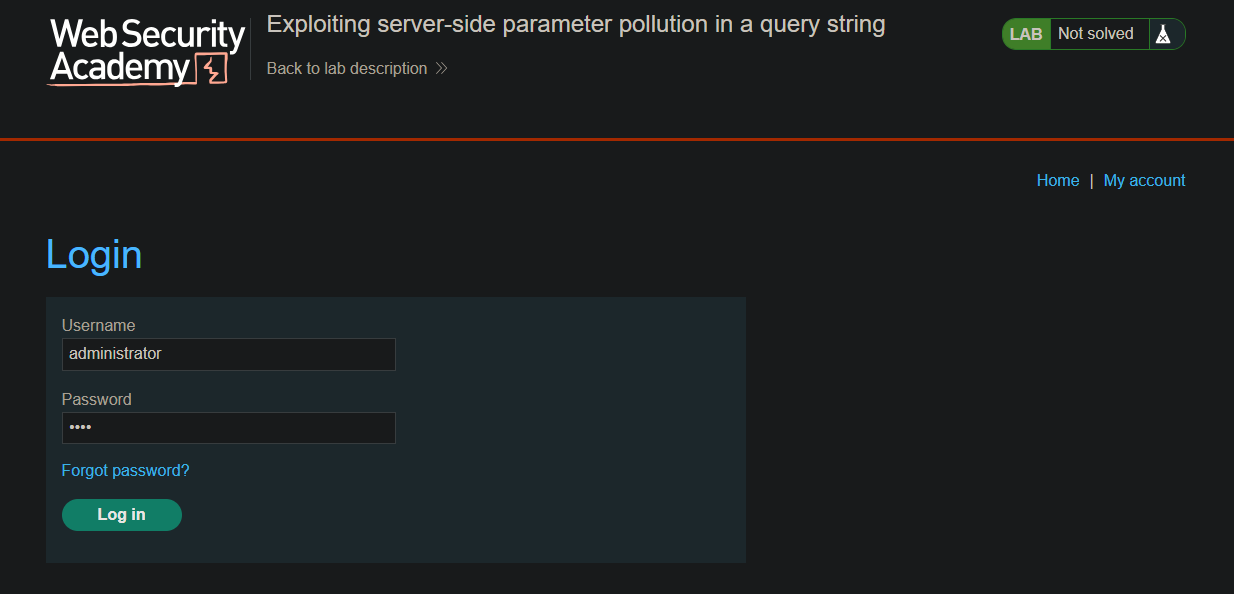Click the lightning bolt icon in the logo
1234x594 pixels.
(213, 68)
